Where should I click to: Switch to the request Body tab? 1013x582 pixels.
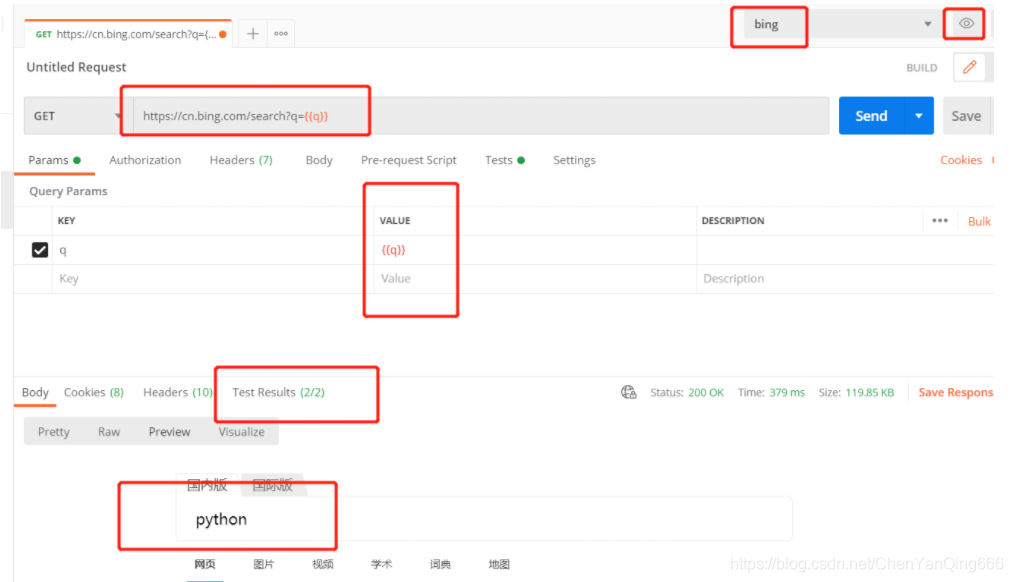tap(319, 160)
